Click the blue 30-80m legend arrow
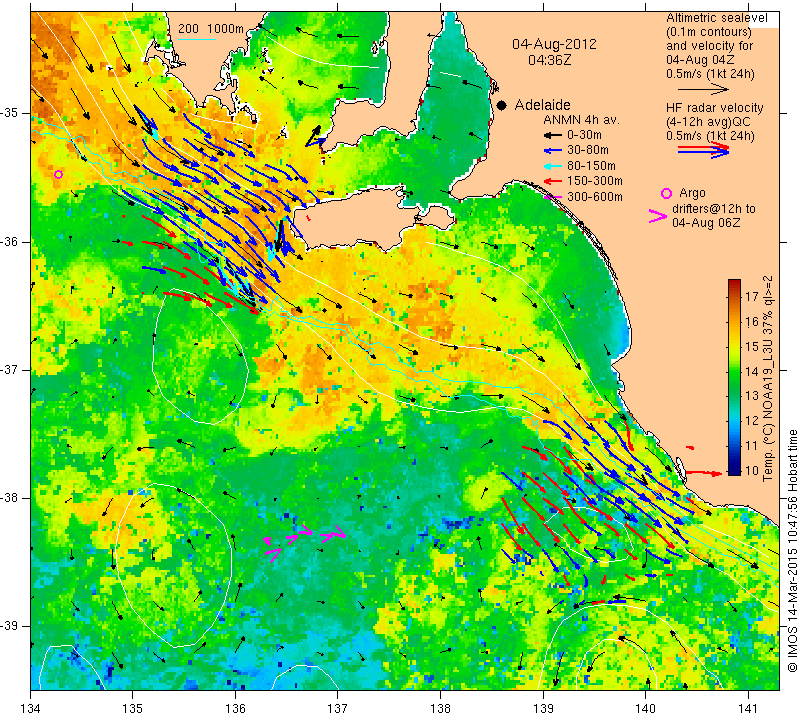Image resolution: width=800 pixels, height=720 pixels. (552, 151)
